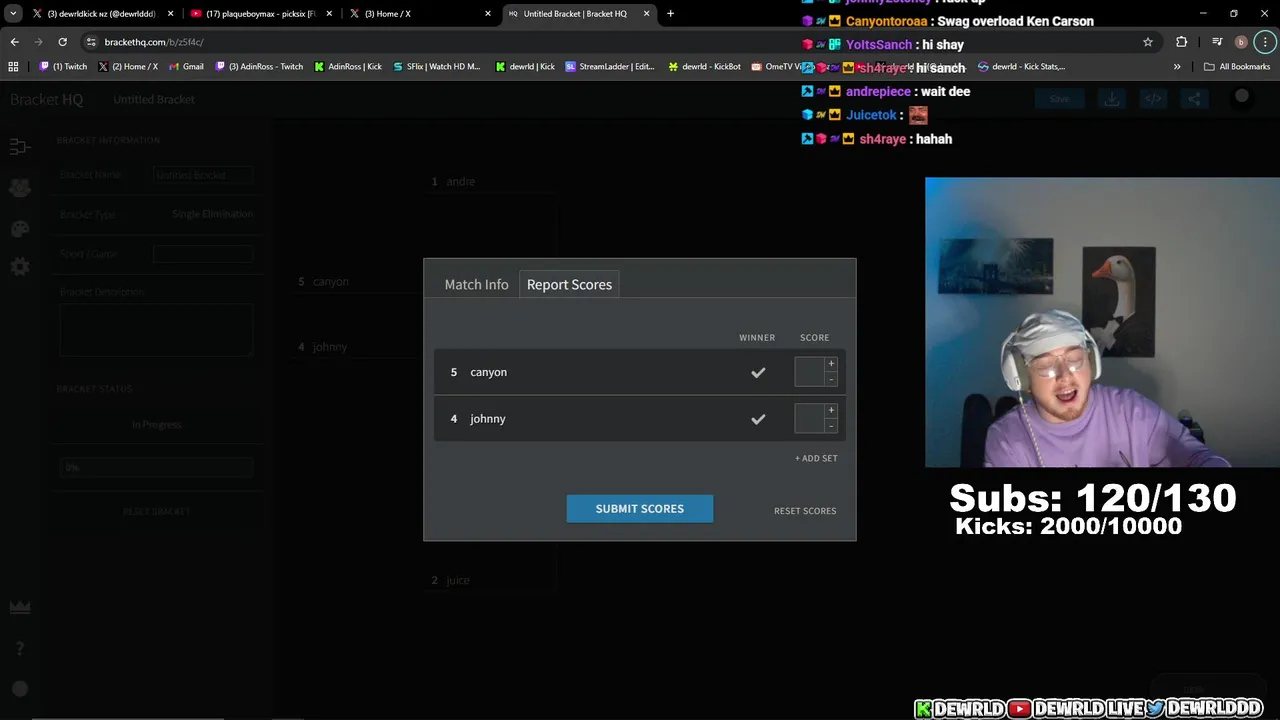Add another set with + ADD SET
Screen dimensions: 1280x720
[817, 458]
